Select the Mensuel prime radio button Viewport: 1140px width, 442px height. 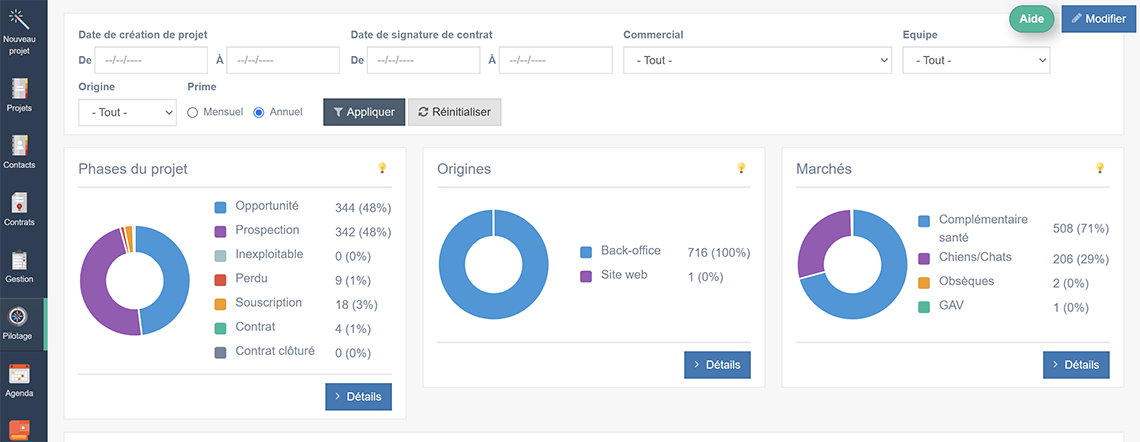click(x=193, y=113)
